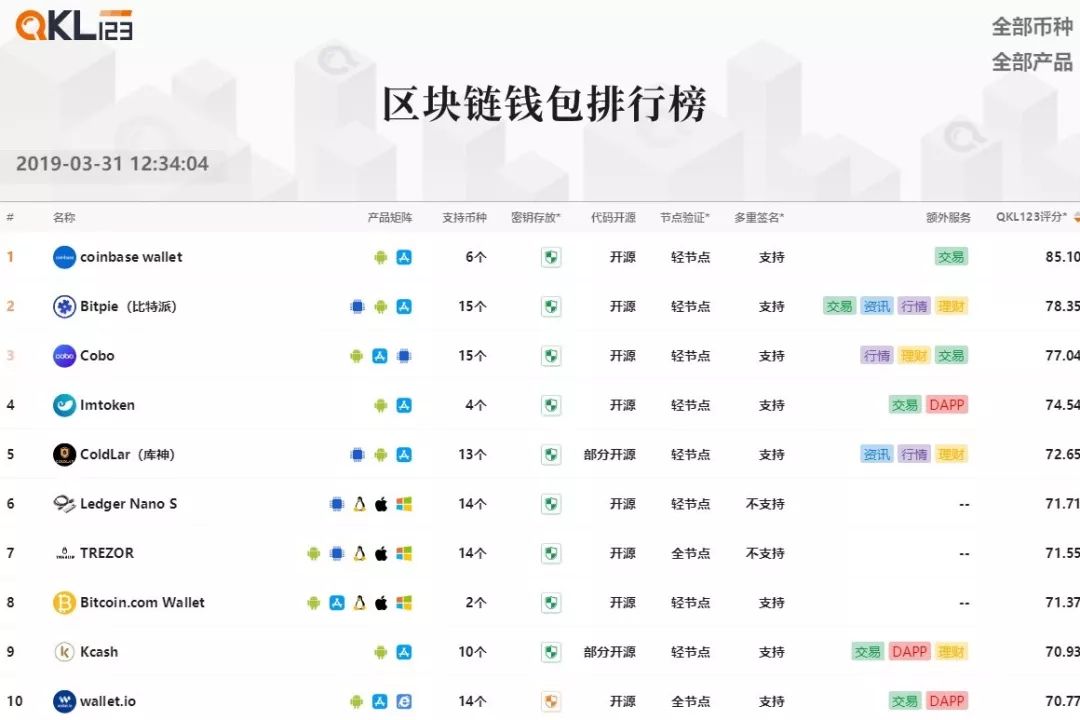Open the Imtoken name link
Image resolution: width=1080 pixels, height=720 pixels.
click(x=107, y=405)
